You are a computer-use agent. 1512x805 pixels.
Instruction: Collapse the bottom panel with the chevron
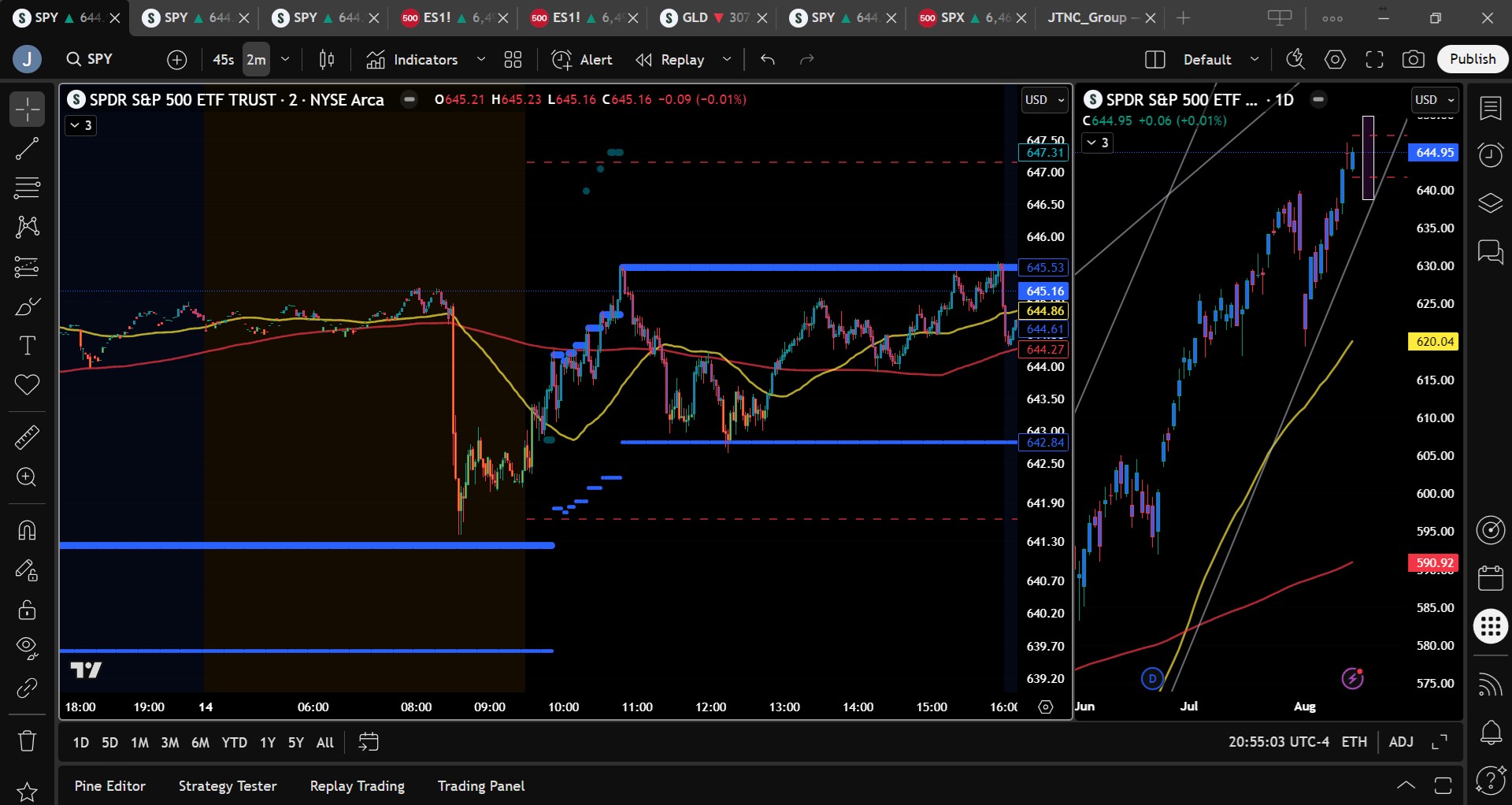[x=1406, y=785]
